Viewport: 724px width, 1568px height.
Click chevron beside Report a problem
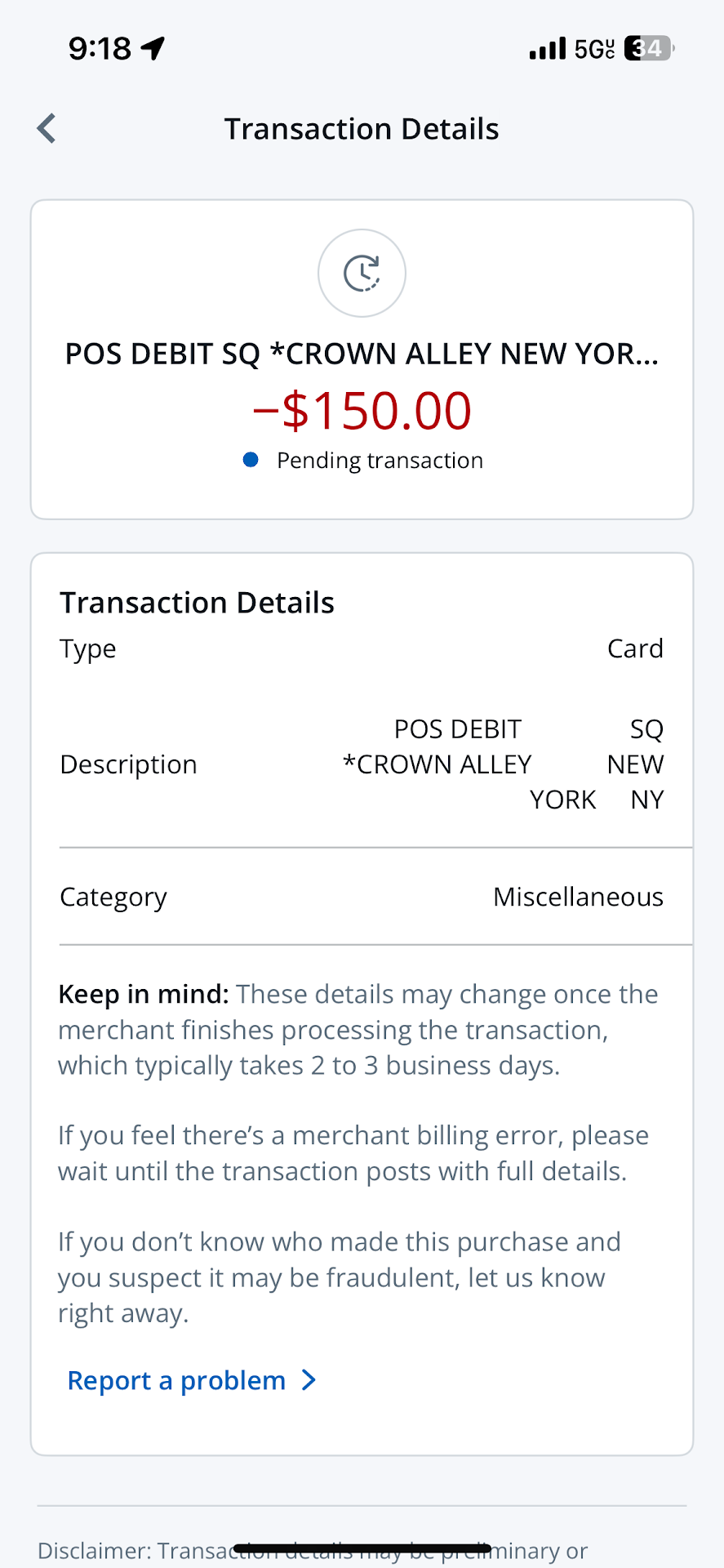pos(309,1380)
